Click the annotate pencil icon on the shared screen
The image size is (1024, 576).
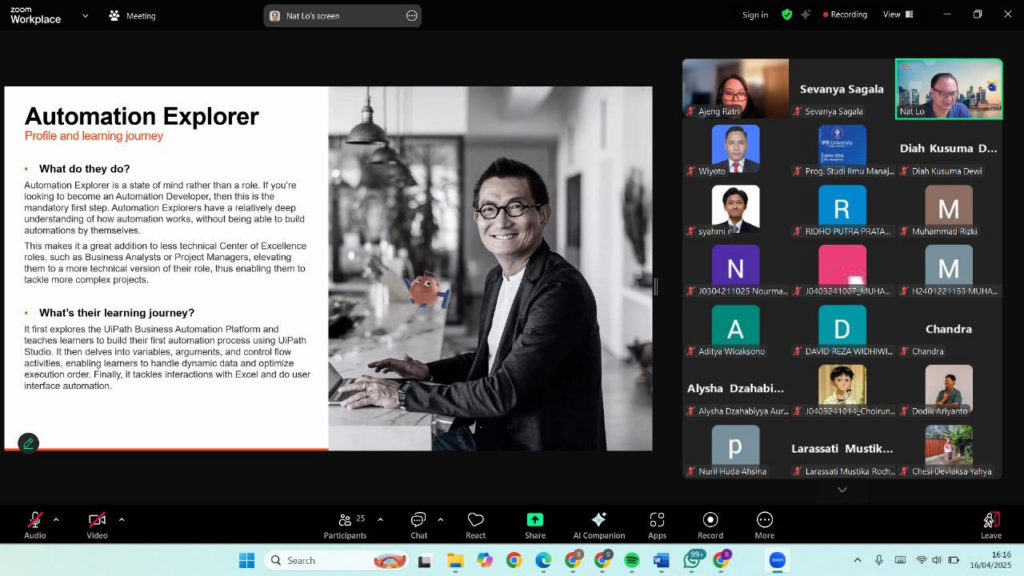pyautogui.click(x=28, y=443)
